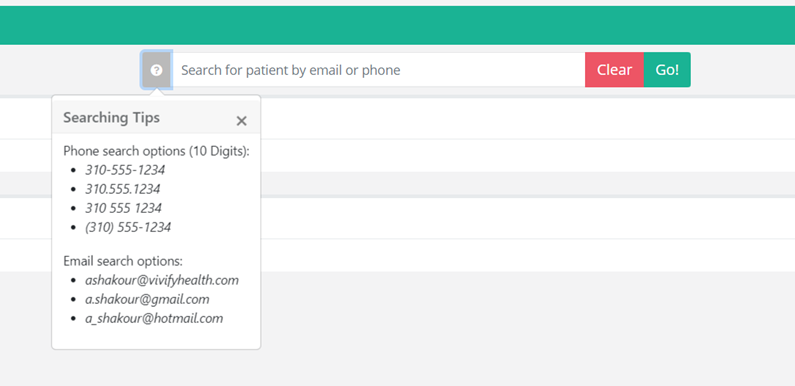The height and width of the screenshot is (386, 795).
Task: Click the a_shakour@hotmail.com email example
Action: (x=154, y=319)
